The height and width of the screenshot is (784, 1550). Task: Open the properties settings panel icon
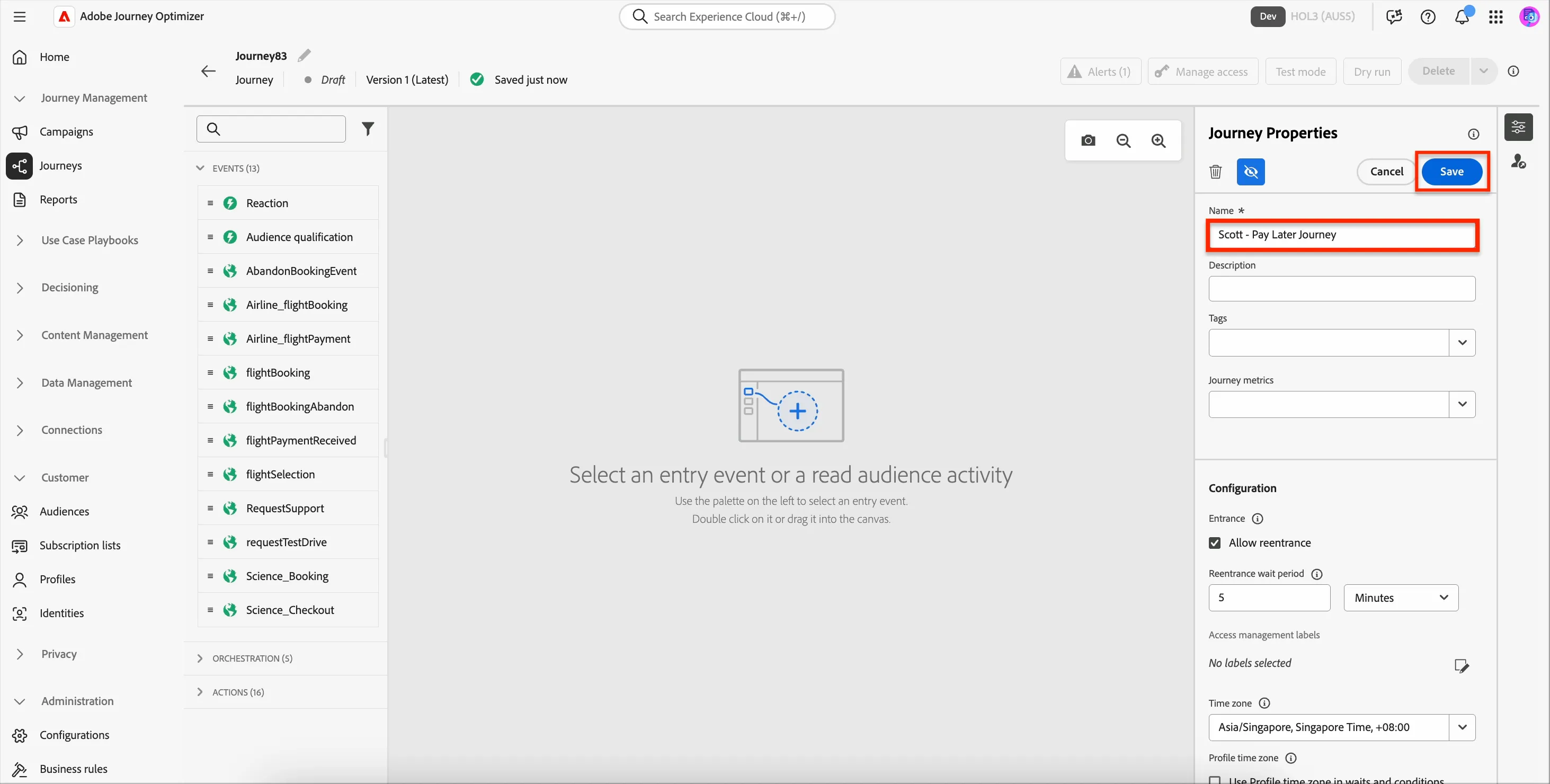tap(1518, 127)
